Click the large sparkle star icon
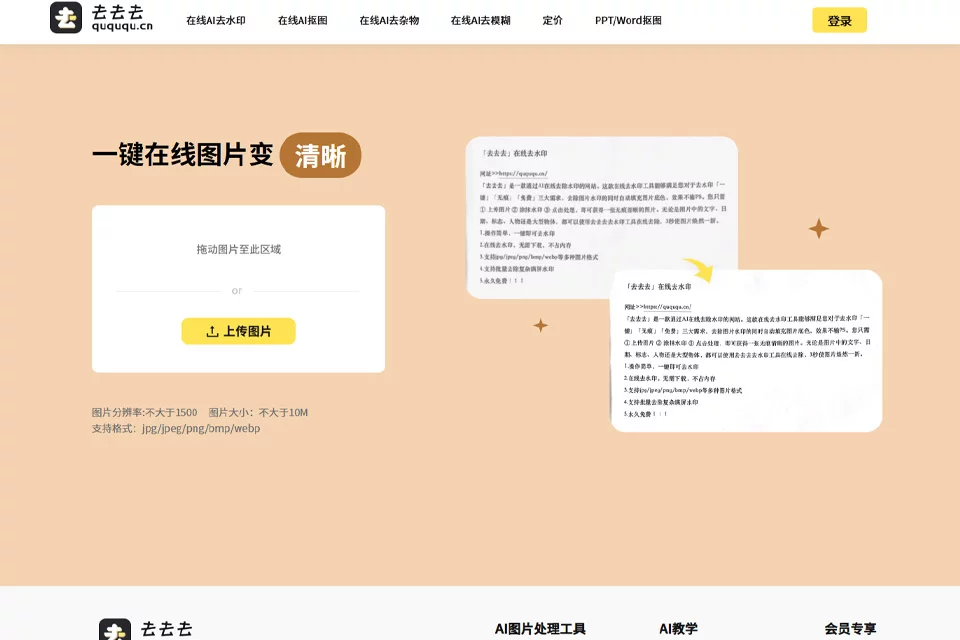The image size is (960, 640). [x=819, y=228]
